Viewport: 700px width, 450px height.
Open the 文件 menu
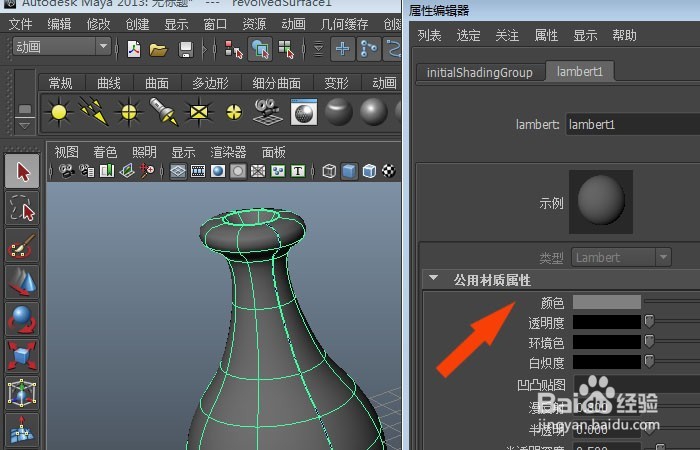coord(21,24)
